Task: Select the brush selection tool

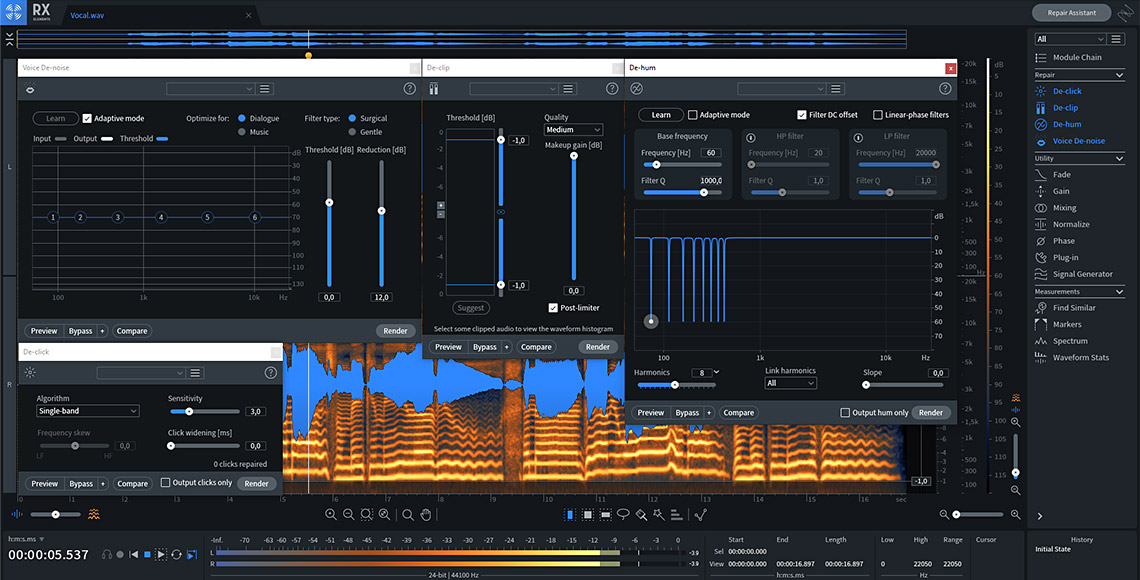Action: (641, 515)
